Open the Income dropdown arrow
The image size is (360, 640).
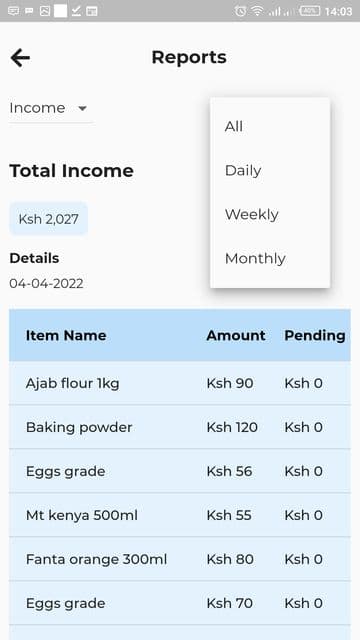pyautogui.click(x=82, y=109)
